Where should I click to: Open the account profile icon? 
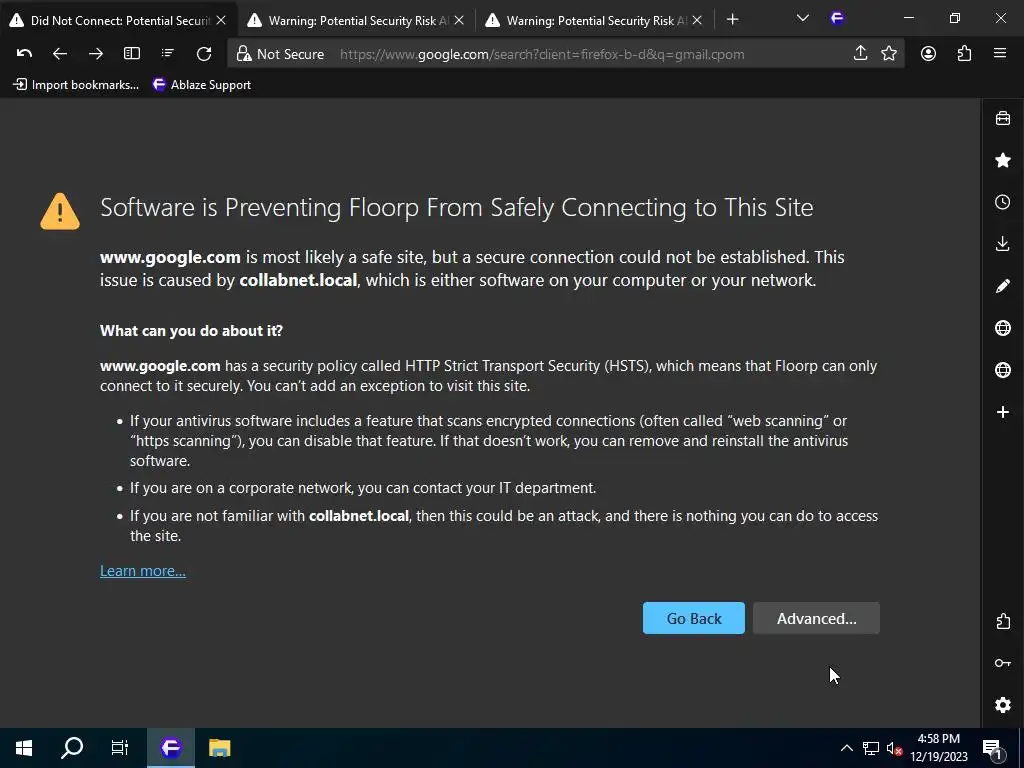pos(928,54)
